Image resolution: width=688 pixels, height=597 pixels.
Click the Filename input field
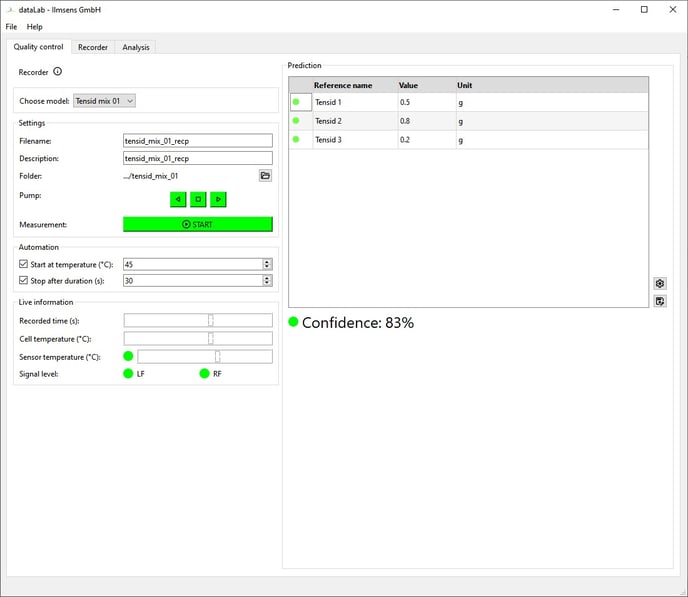click(x=197, y=141)
